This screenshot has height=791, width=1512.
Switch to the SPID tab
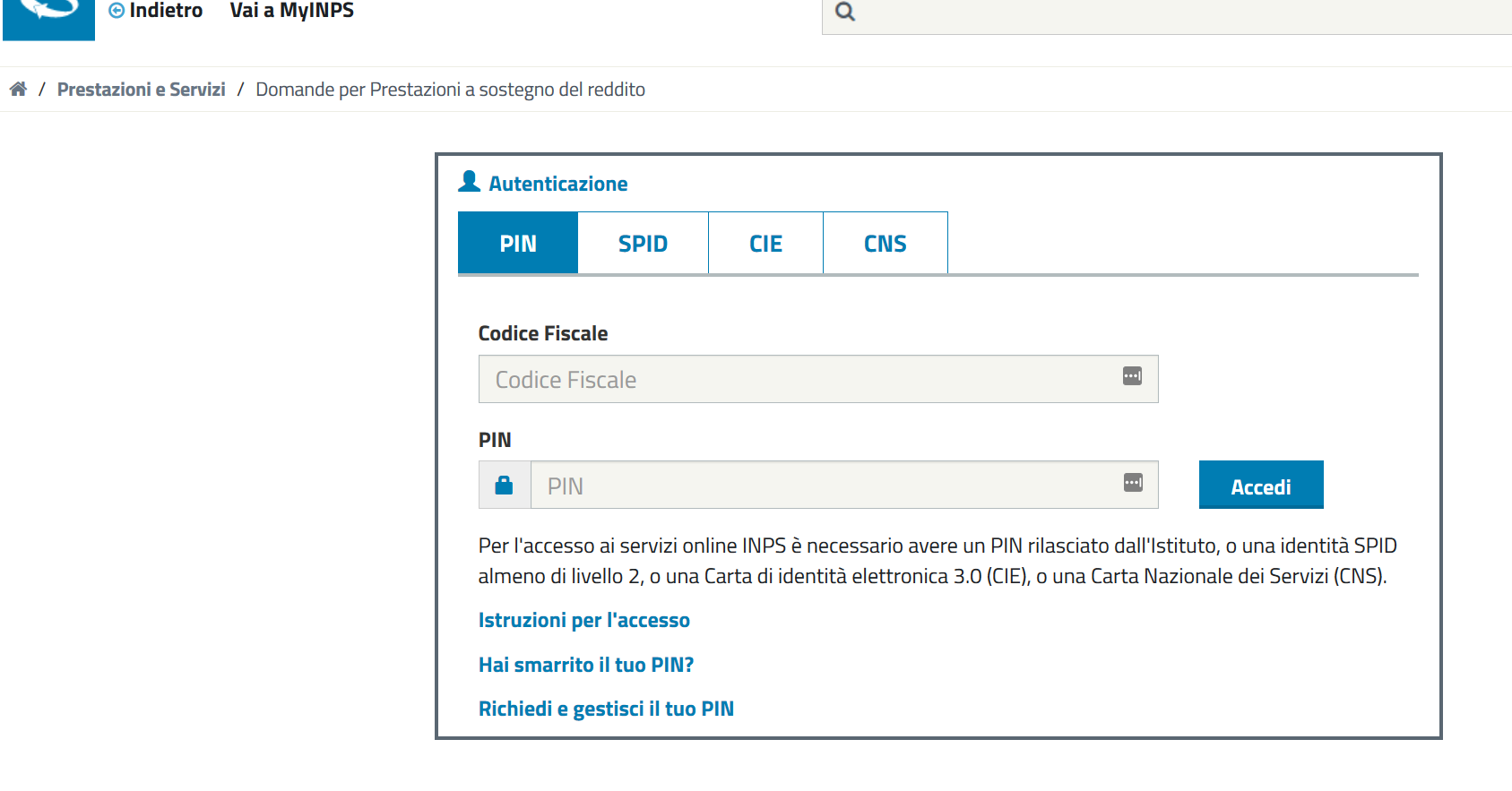pos(643,243)
